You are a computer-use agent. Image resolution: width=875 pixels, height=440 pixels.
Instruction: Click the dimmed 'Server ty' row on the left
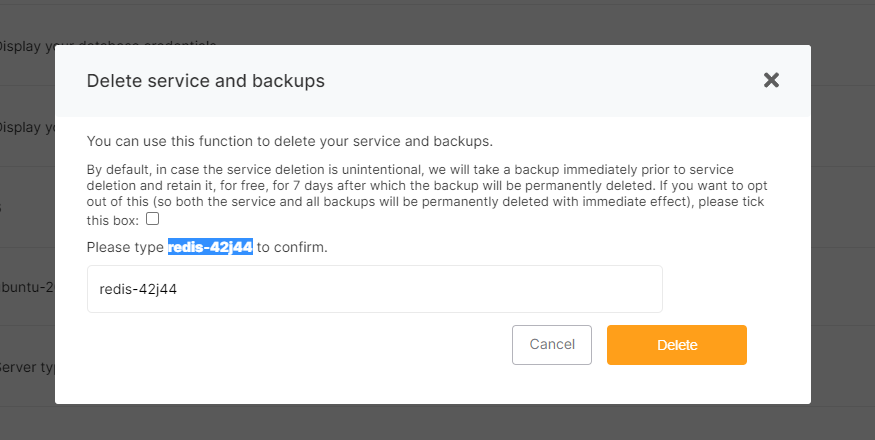pyautogui.click(x=27, y=367)
